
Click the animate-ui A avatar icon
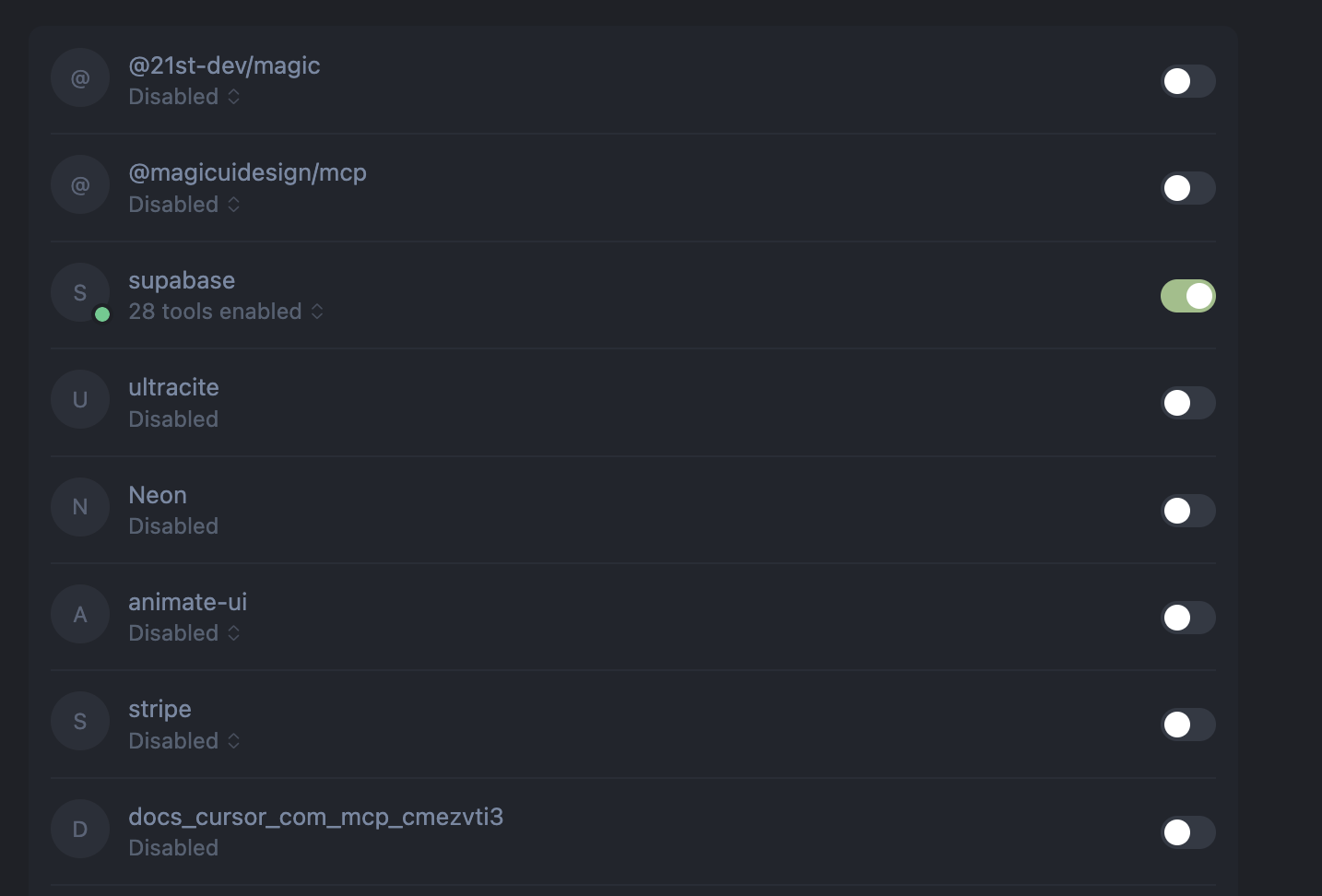(x=80, y=614)
